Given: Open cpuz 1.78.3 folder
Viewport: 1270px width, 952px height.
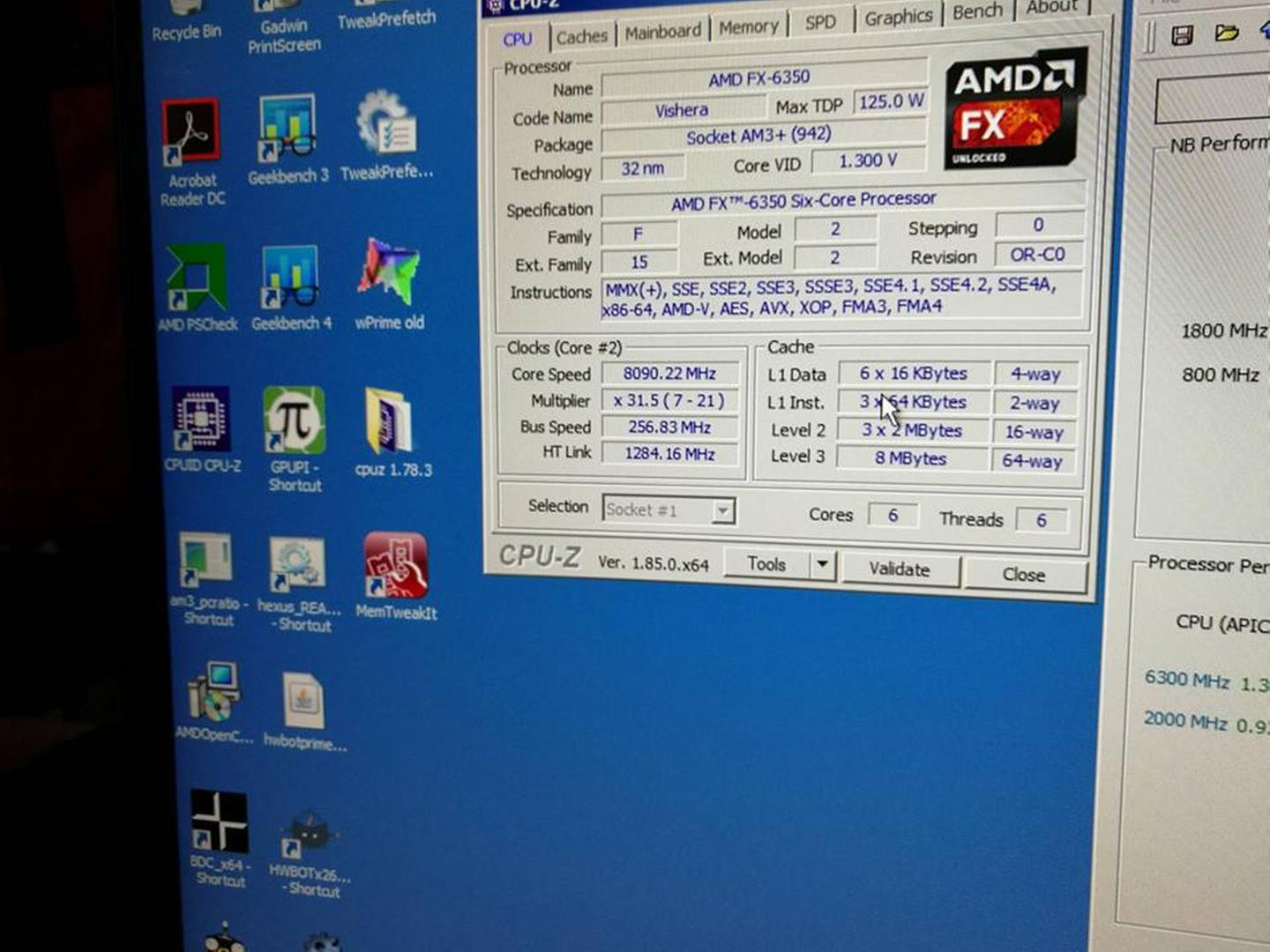Looking at the screenshot, I should (392, 432).
